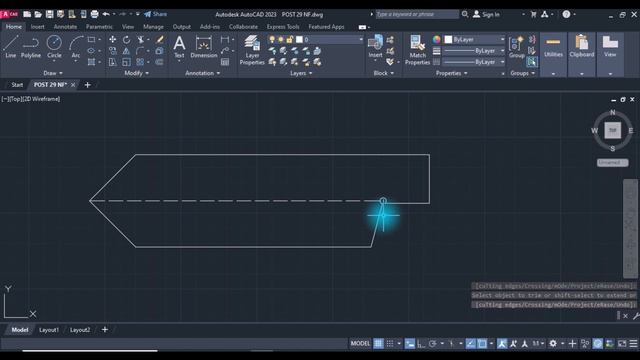This screenshot has height=360, width=640.
Task: Click the white layer 0 color swatch
Action: (x=299, y=40)
